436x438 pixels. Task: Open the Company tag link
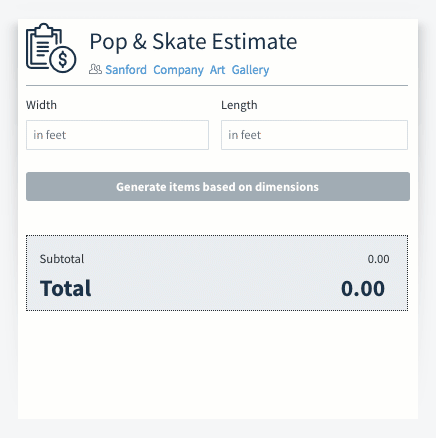point(178,70)
